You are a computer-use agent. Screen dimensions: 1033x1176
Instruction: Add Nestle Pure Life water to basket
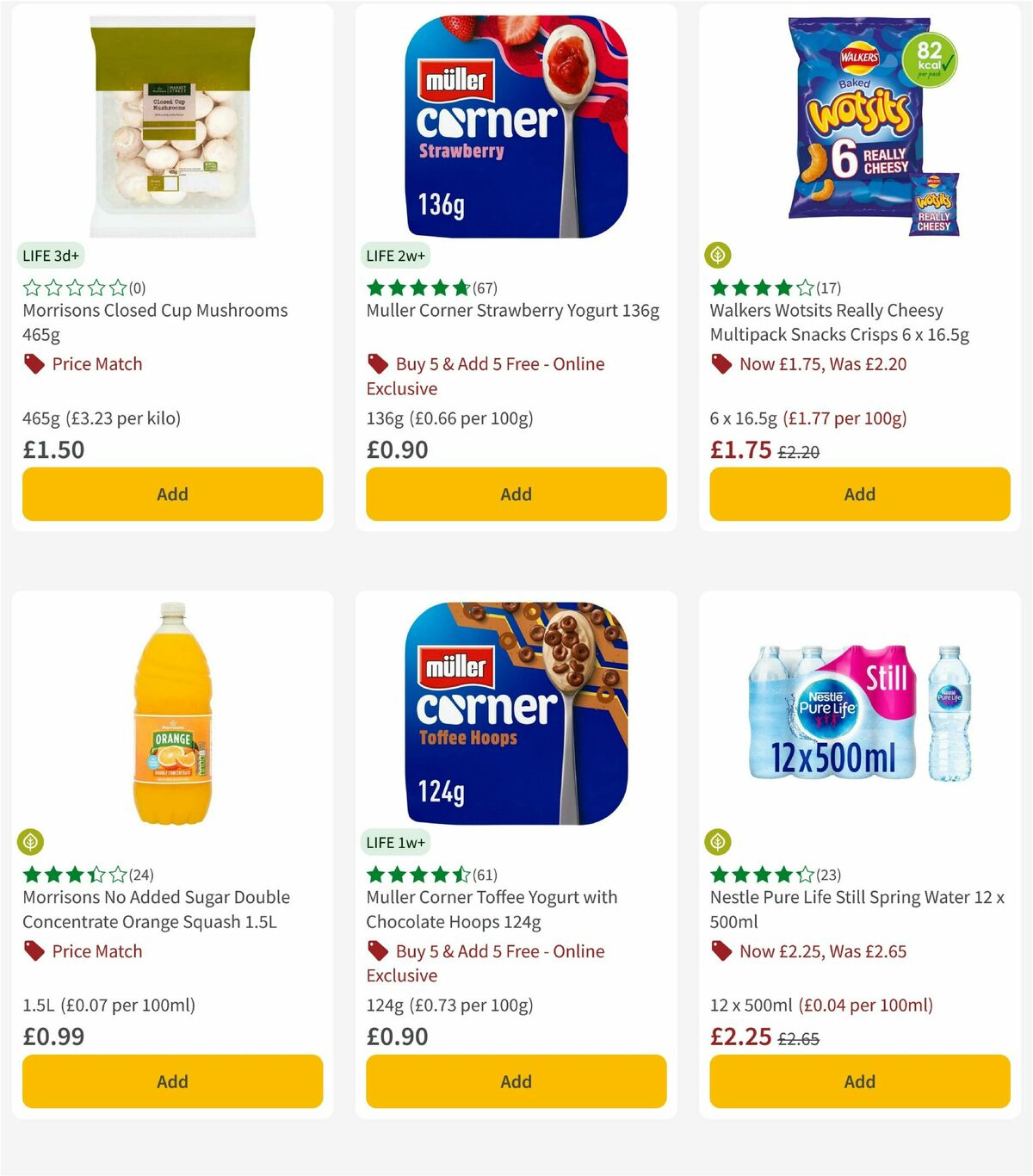pos(859,1081)
